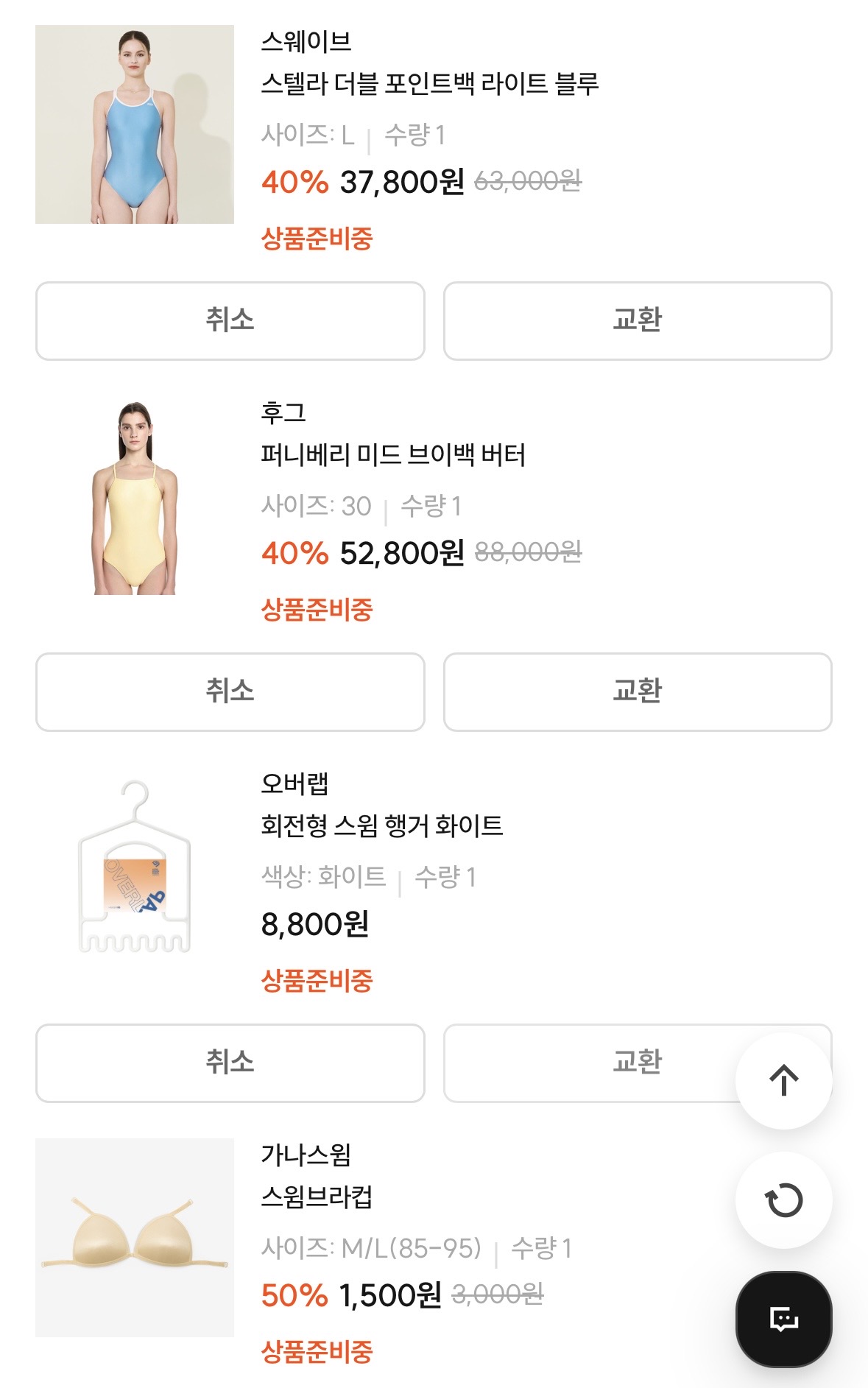Viewport: 868px width, 1388px height.
Task: Tap the 스웨이브 brand name
Action: tap(306, 42)
